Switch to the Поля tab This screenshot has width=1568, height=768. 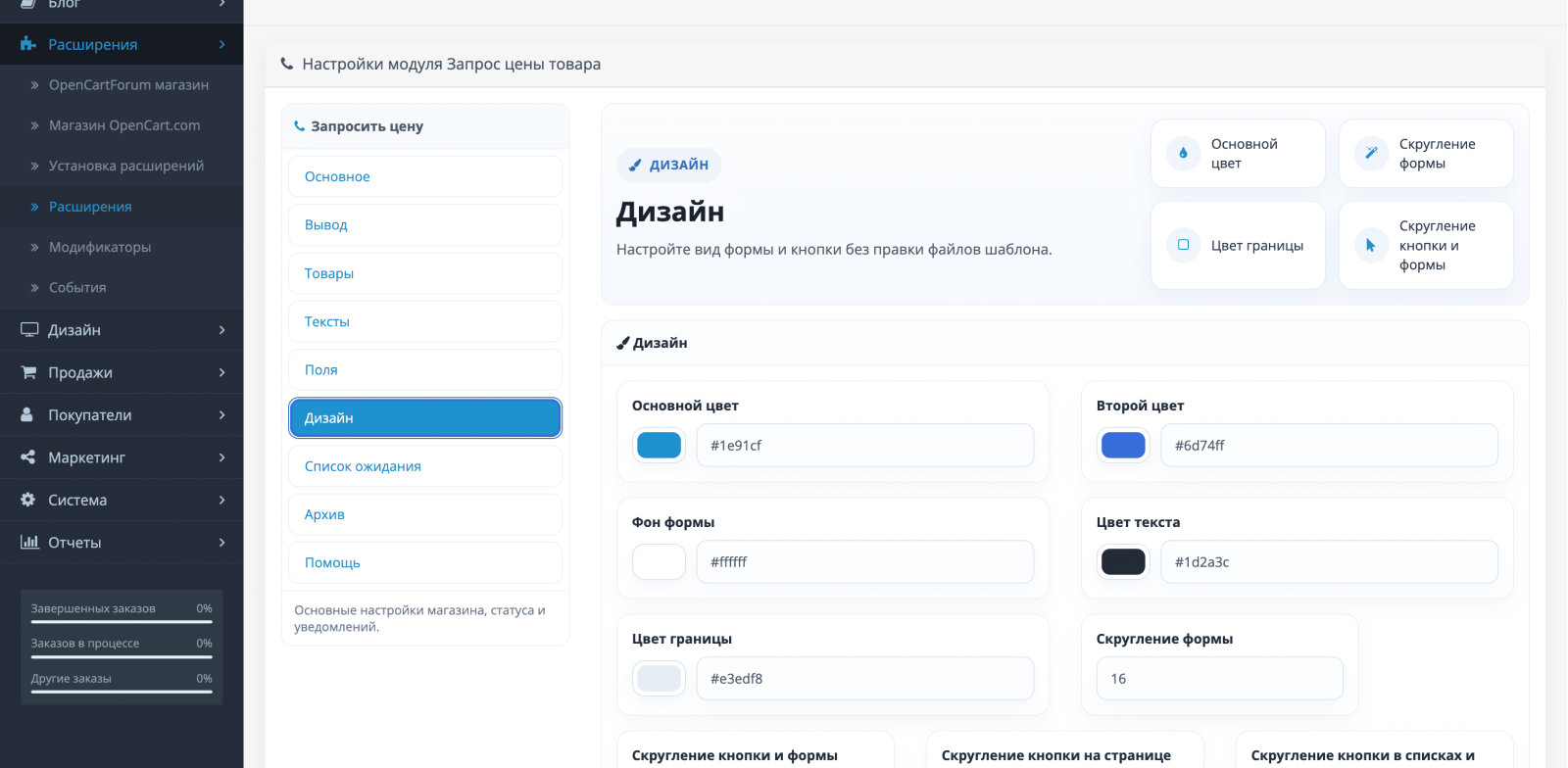point(425,369)
